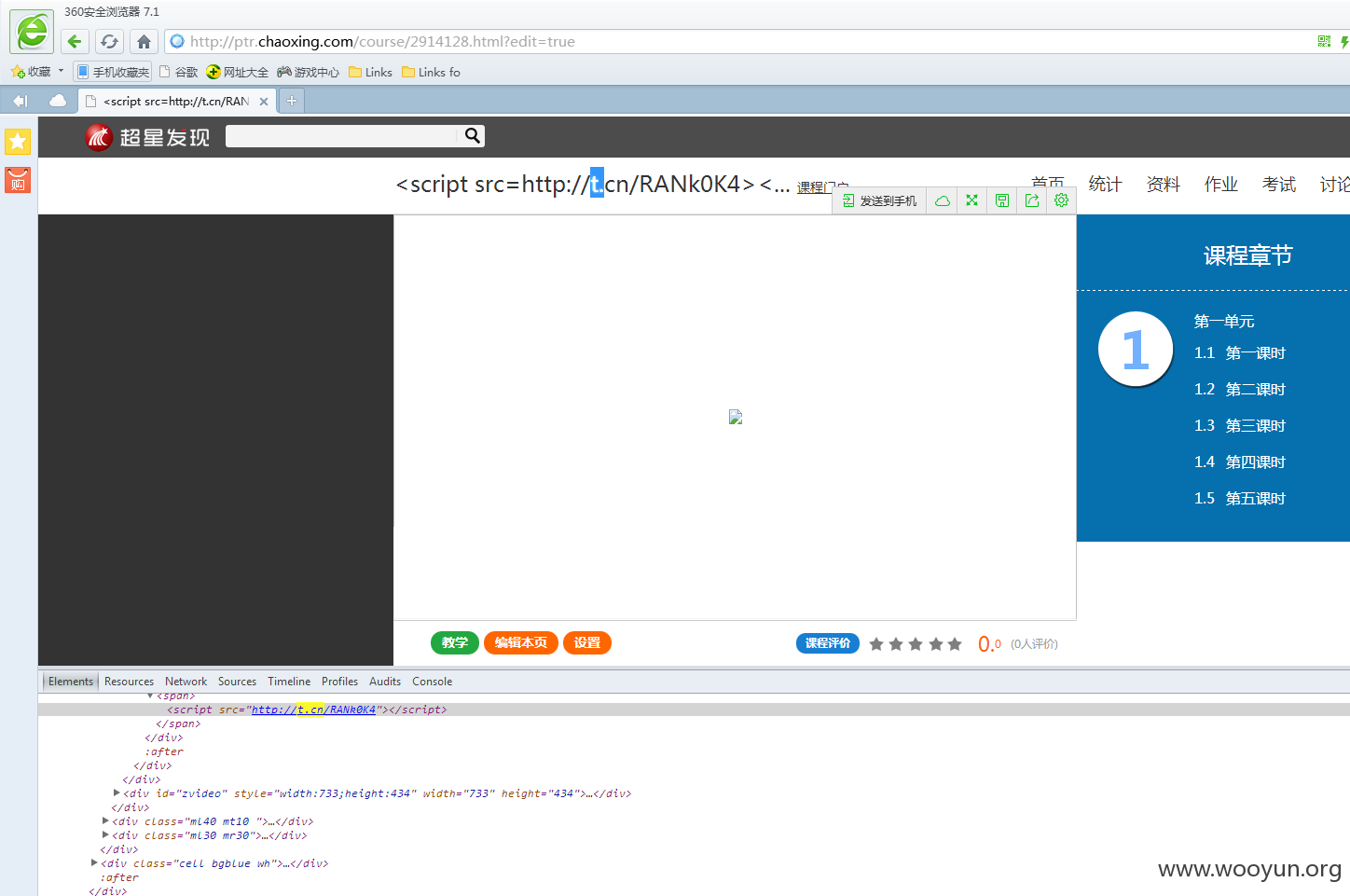Viewport: 1350px width, 896px height.
Task: Open the 考试 nav item
Action: pyautogui.click(x=1278, y=185)
